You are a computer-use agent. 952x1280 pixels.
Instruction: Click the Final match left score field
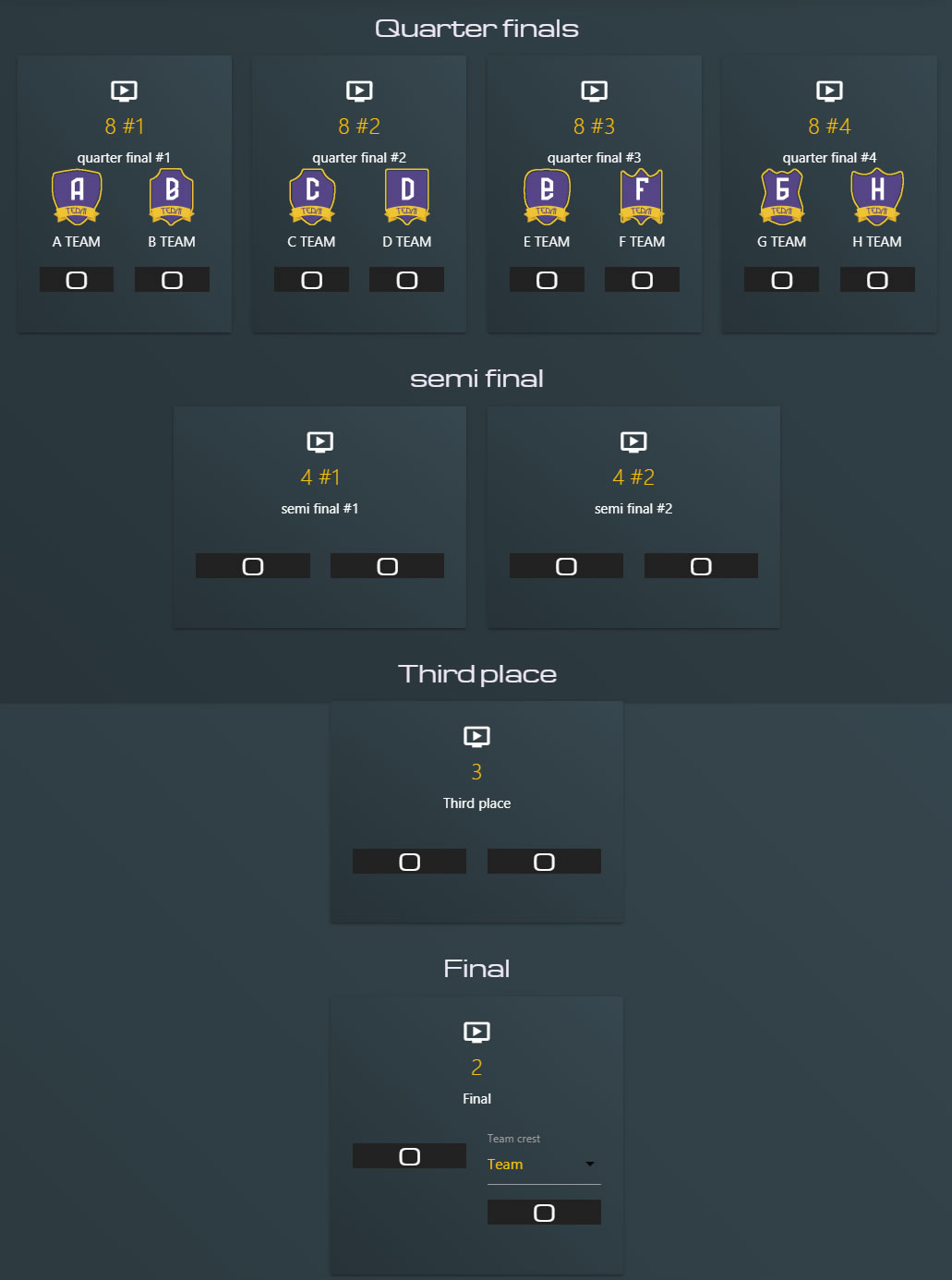(409, 1156)
